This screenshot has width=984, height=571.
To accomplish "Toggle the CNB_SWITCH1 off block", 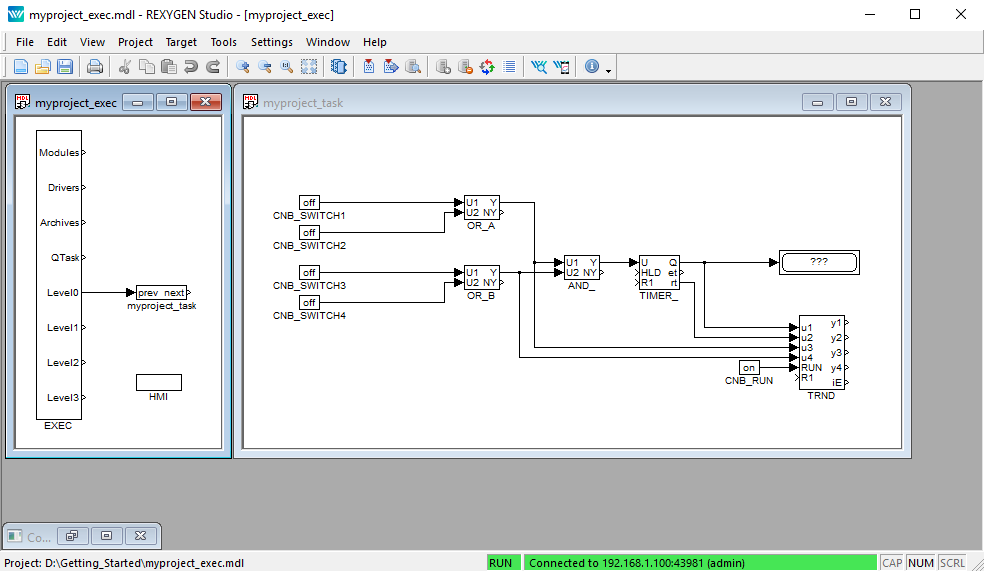I will click(x=310, y=203).
